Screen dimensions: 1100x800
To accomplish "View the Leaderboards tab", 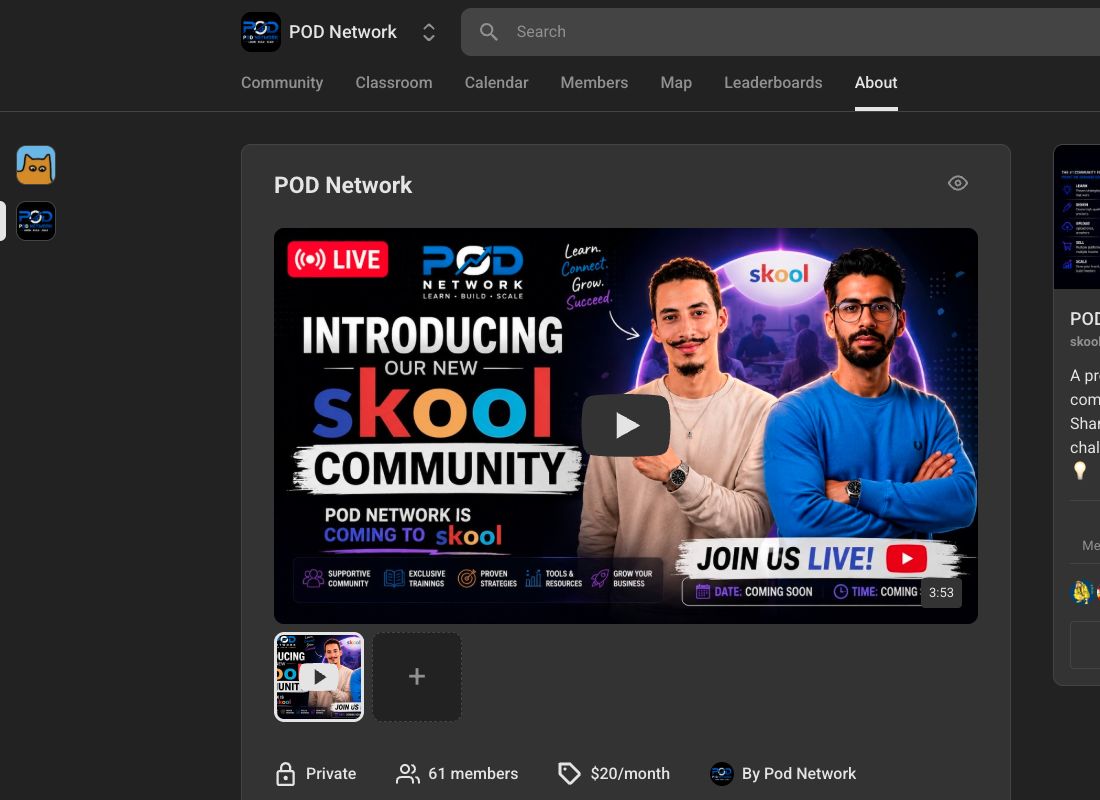I will [773, 82].
